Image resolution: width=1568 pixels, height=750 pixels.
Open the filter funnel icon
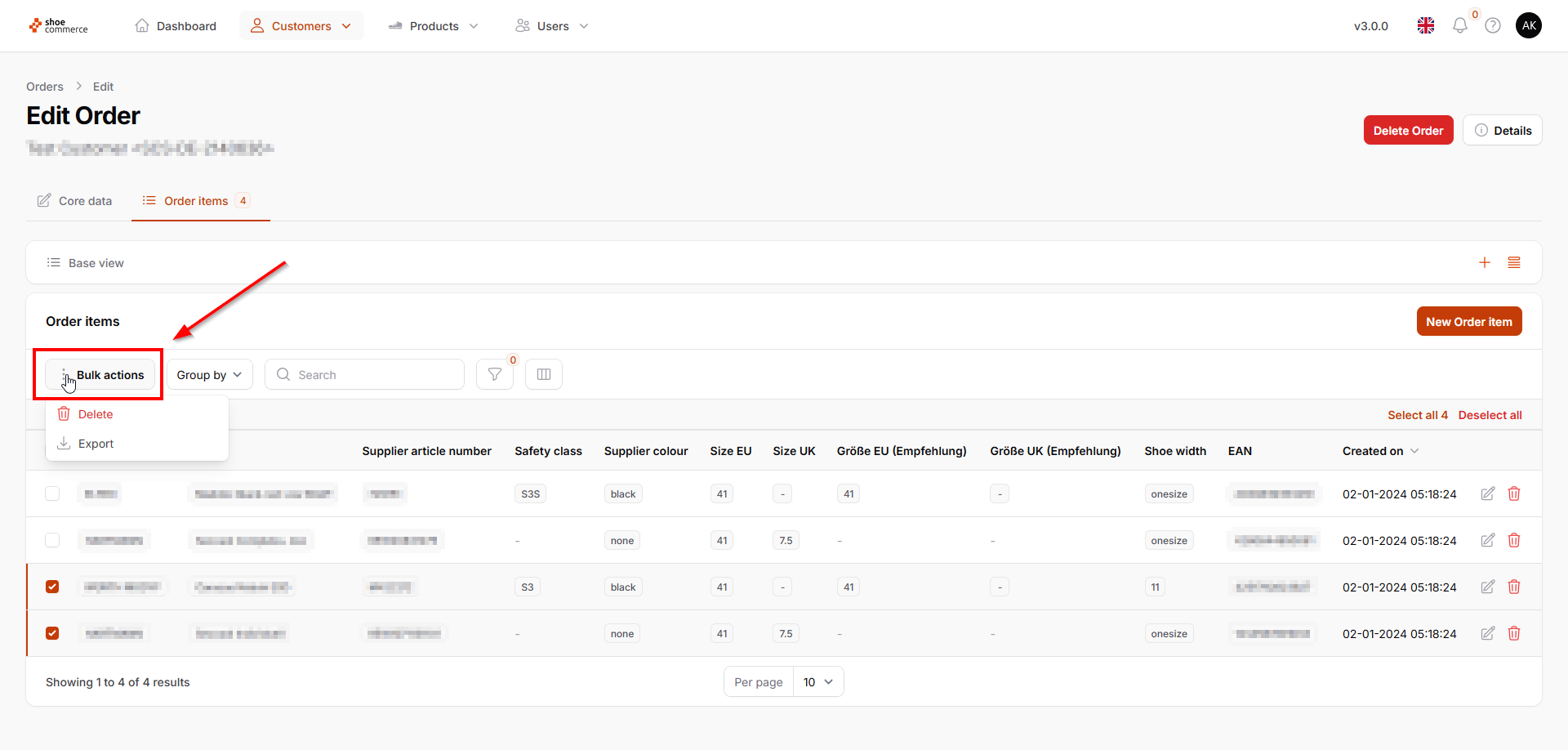point(495,375)
